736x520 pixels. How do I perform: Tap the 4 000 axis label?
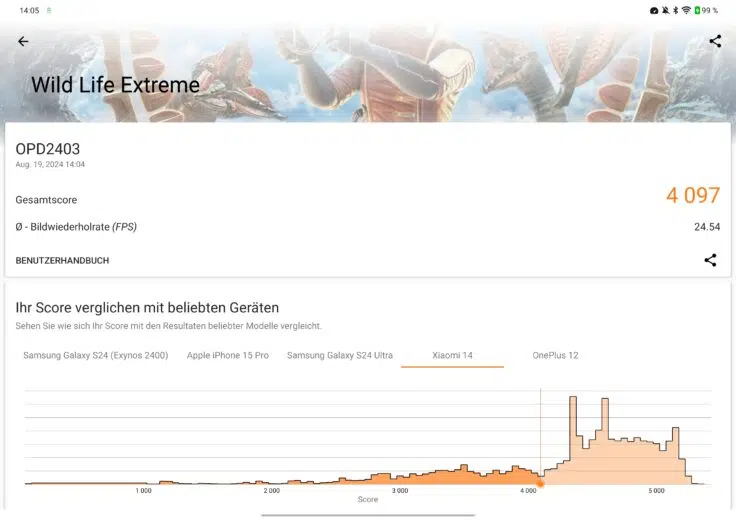click(x=528, y=490)
